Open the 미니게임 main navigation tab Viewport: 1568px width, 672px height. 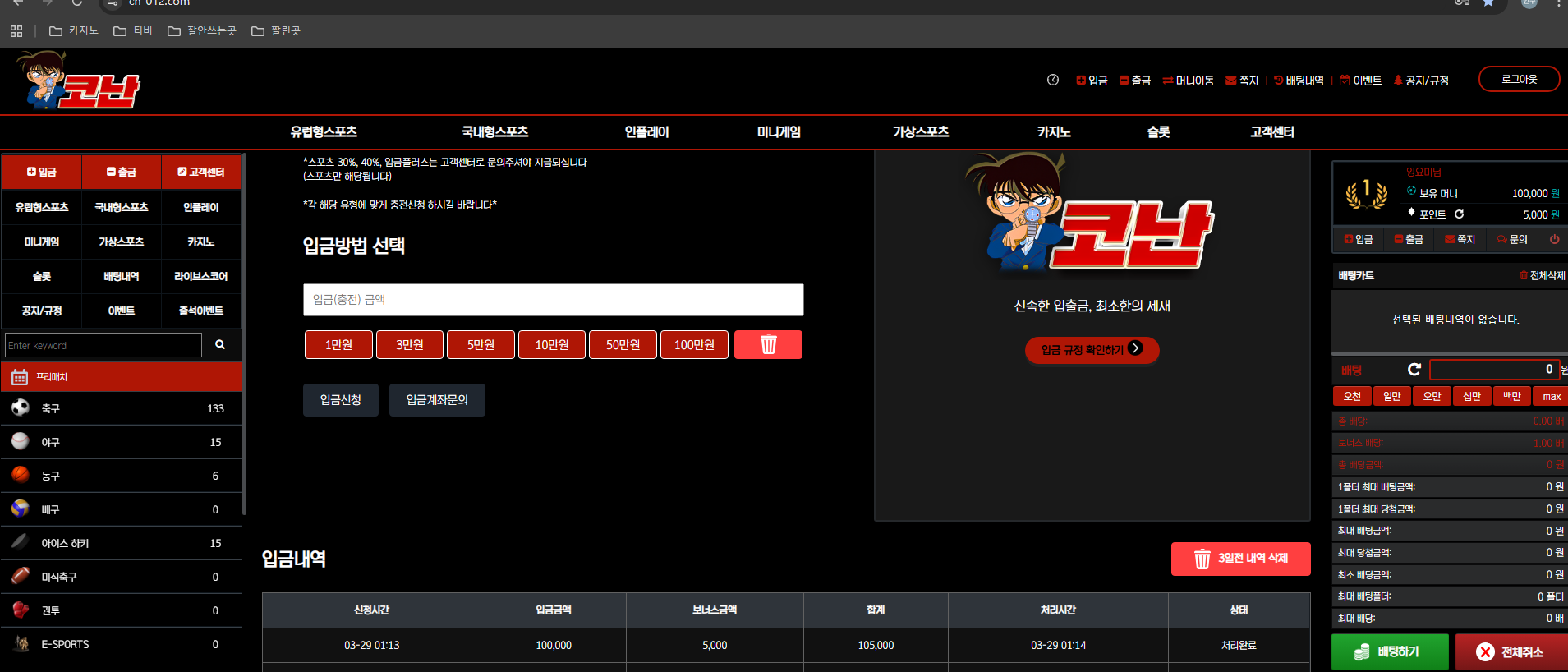(x=779, y=131)
